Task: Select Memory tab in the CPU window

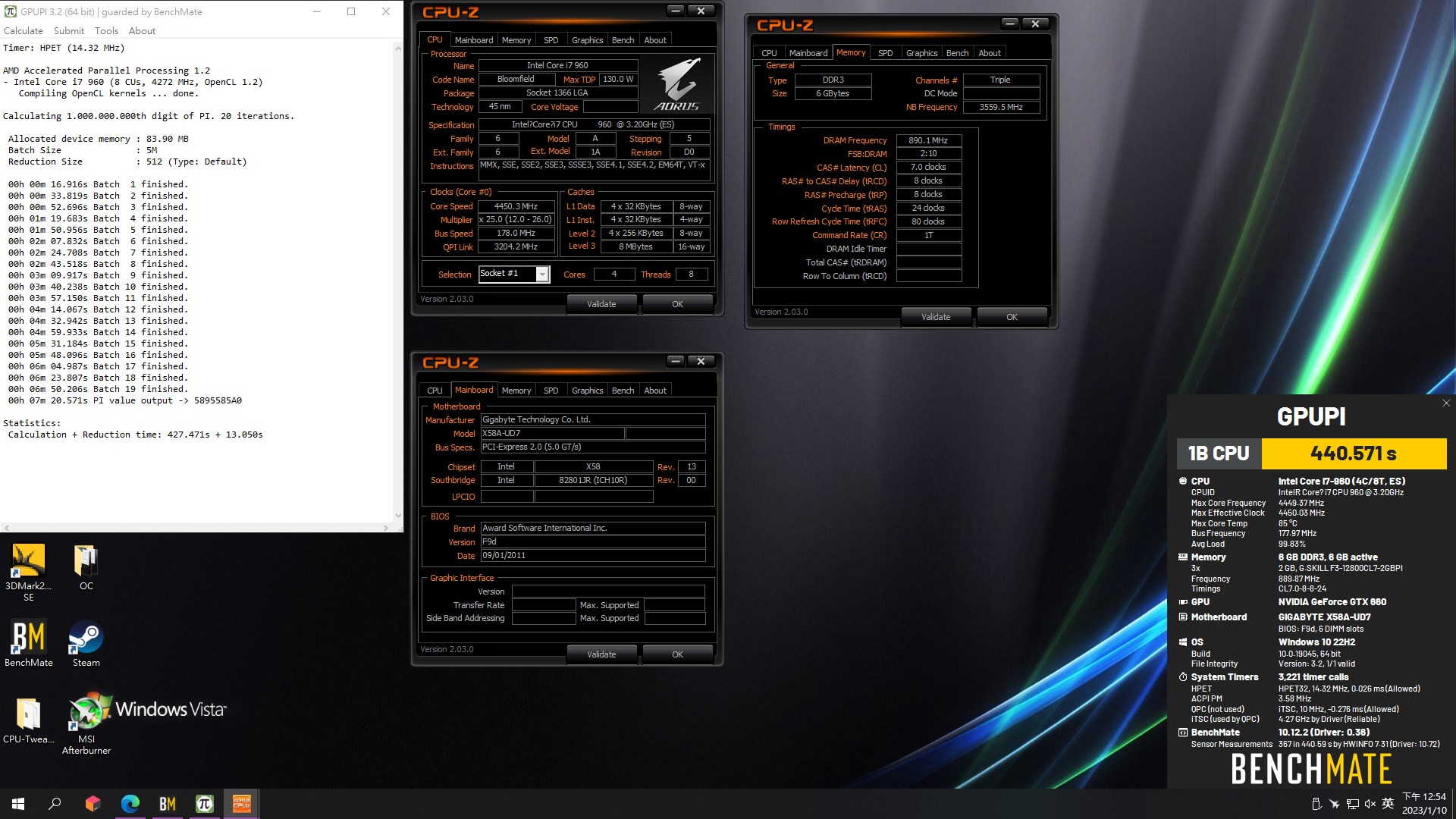Action: (x=516, y=40)
